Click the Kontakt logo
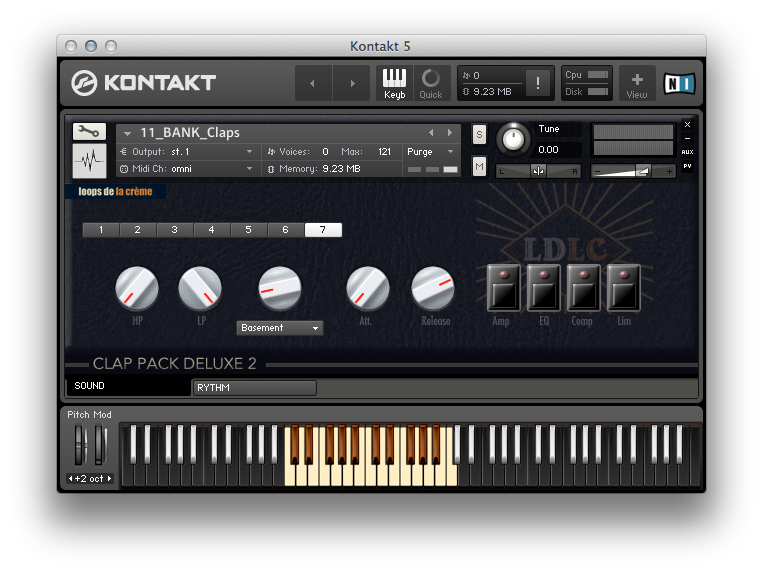 [144, 83]
